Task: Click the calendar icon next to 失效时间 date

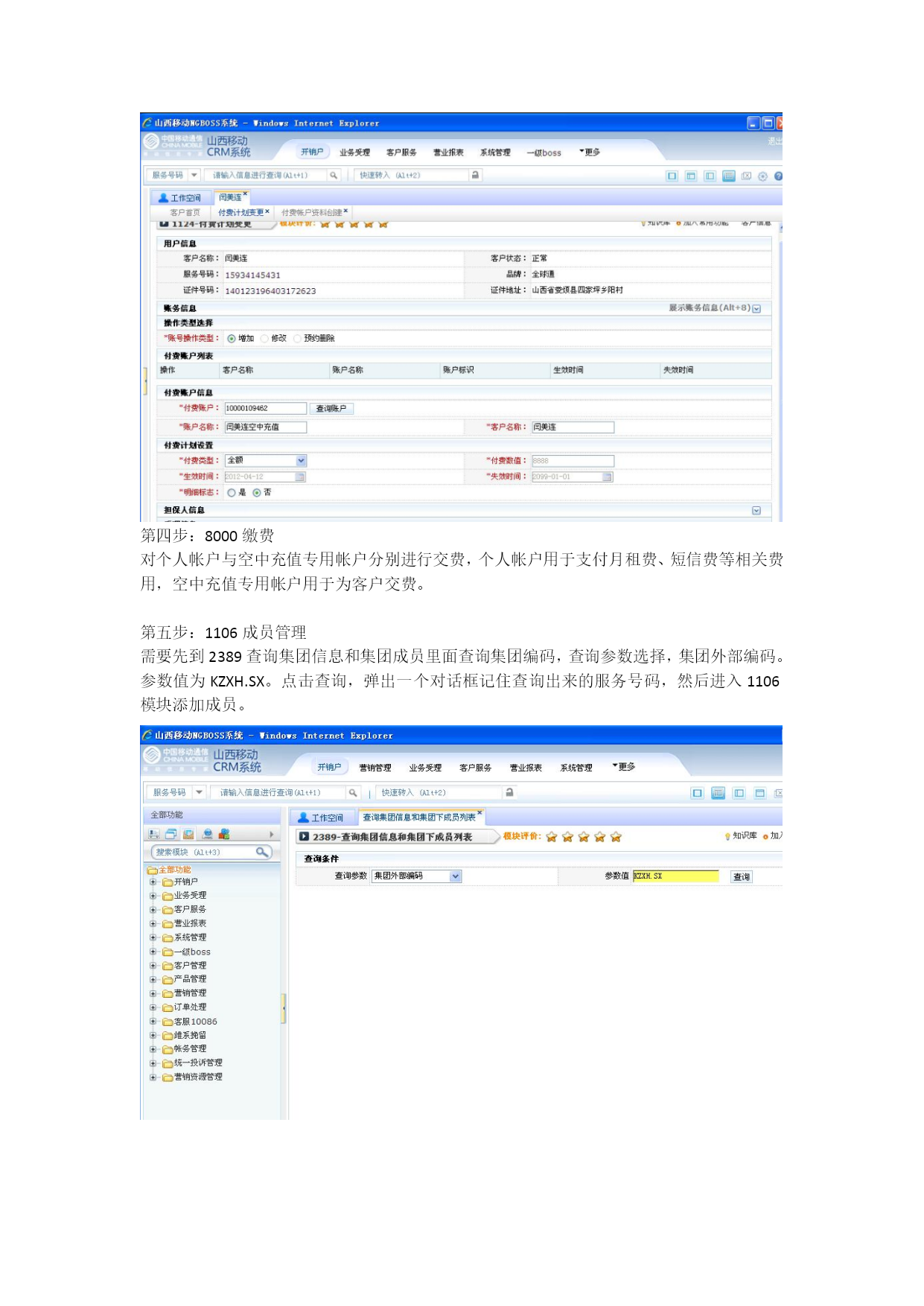Action: tap(608, 477)
